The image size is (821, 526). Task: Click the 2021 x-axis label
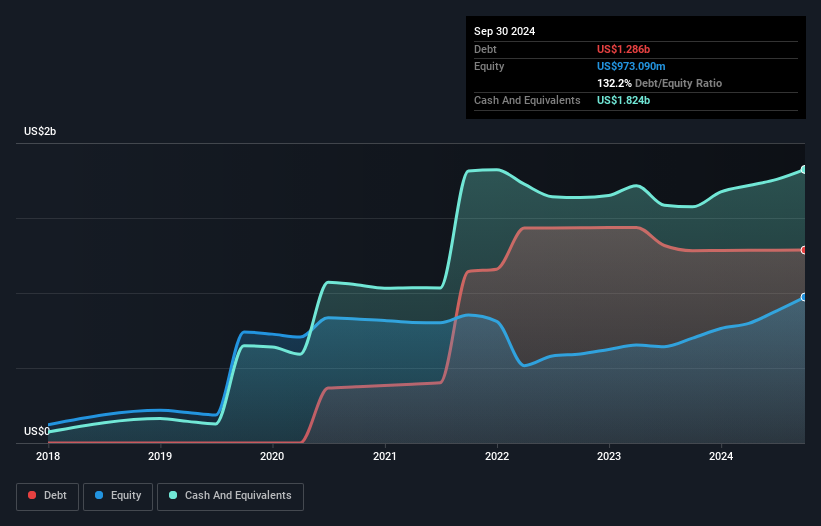(384, 456)
